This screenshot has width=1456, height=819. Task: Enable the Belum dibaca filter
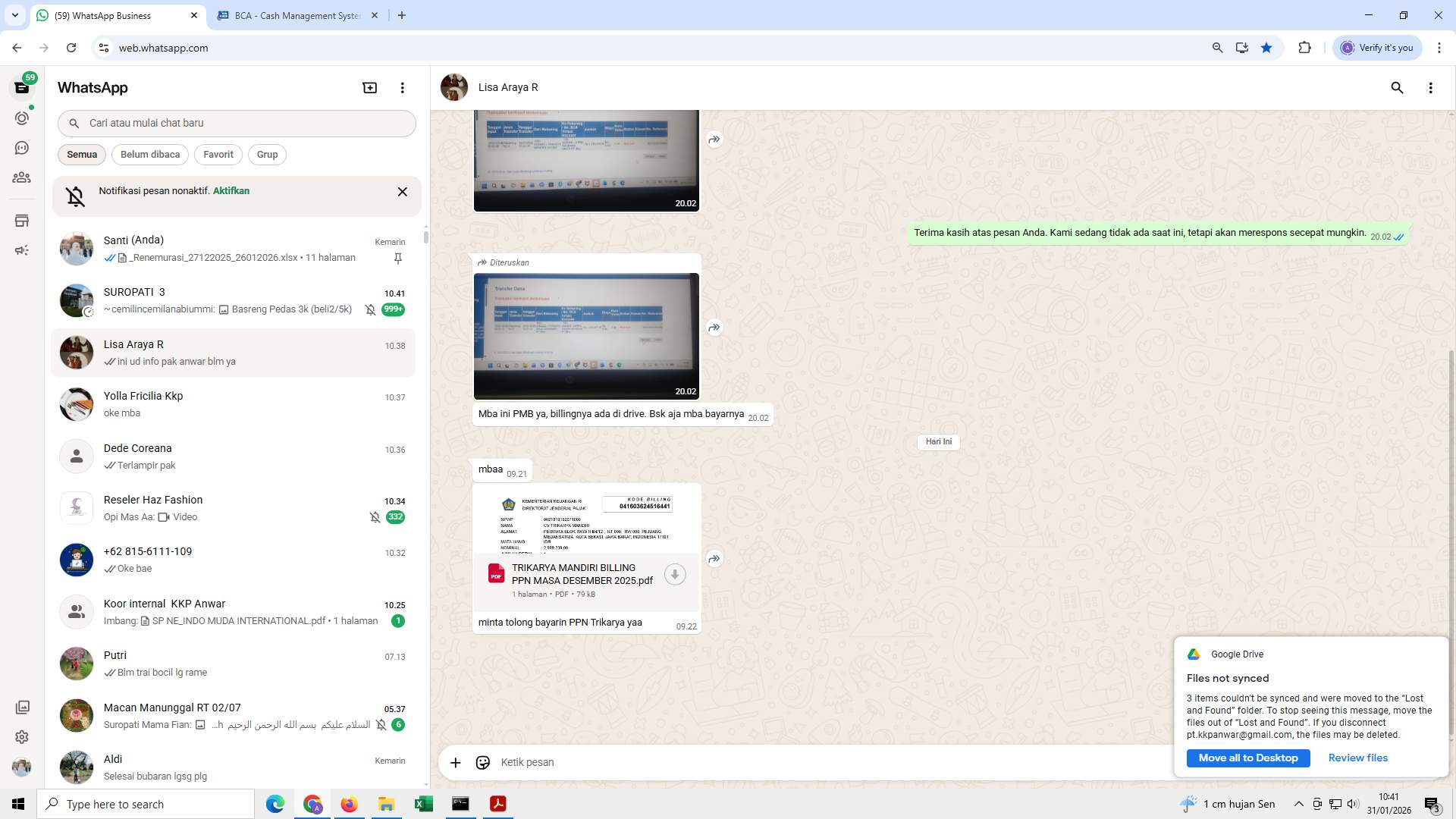[149, 155]
